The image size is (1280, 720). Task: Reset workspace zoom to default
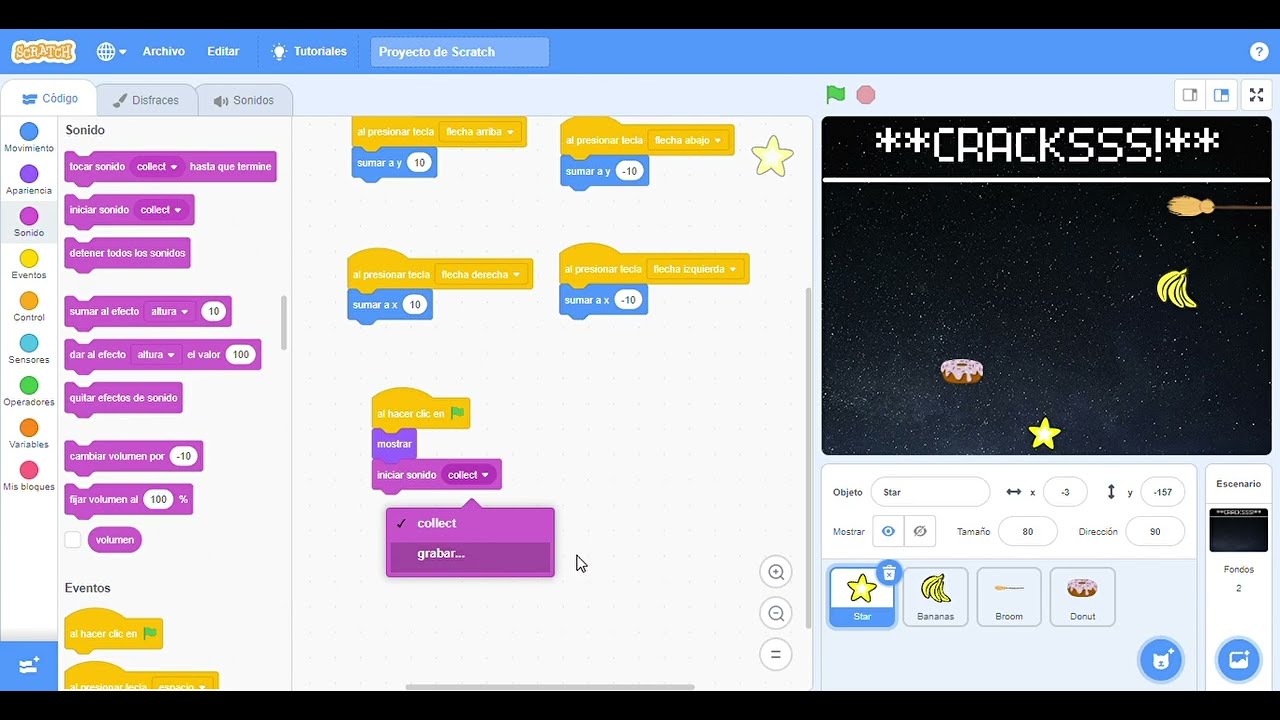click(775, 655)
